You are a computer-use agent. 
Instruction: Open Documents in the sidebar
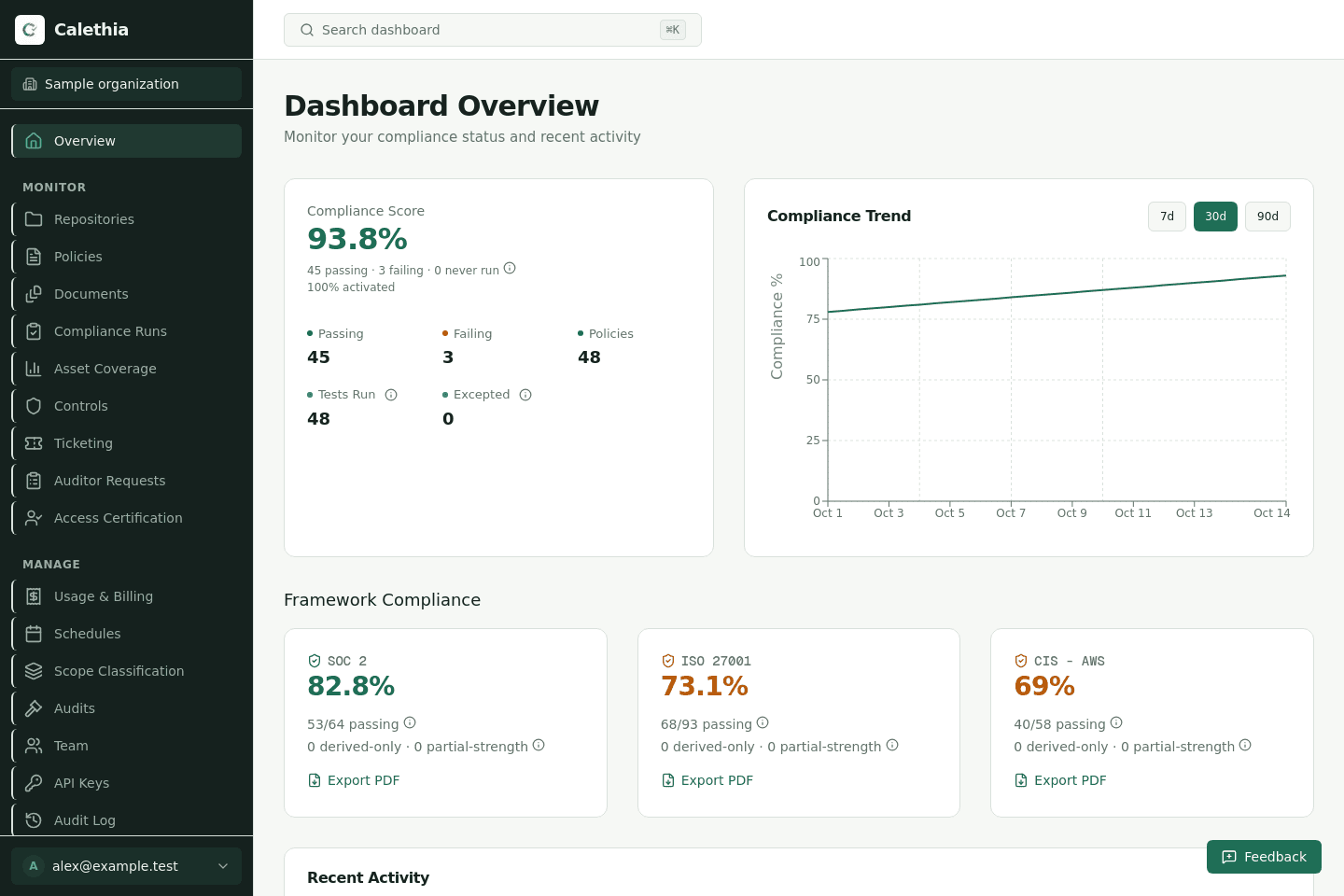click(126, 294)
